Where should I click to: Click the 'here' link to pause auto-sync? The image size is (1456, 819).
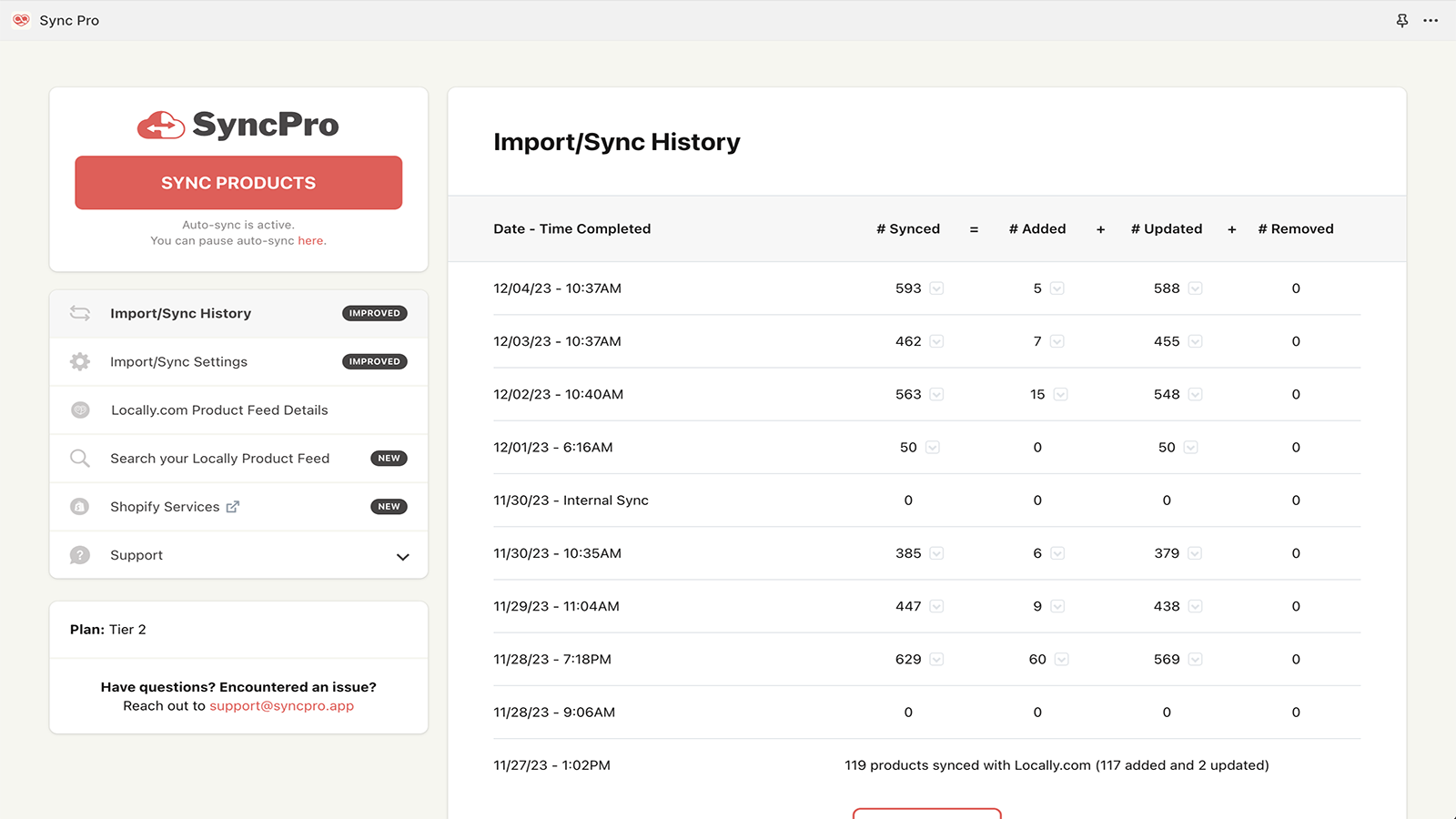[310, 241]
